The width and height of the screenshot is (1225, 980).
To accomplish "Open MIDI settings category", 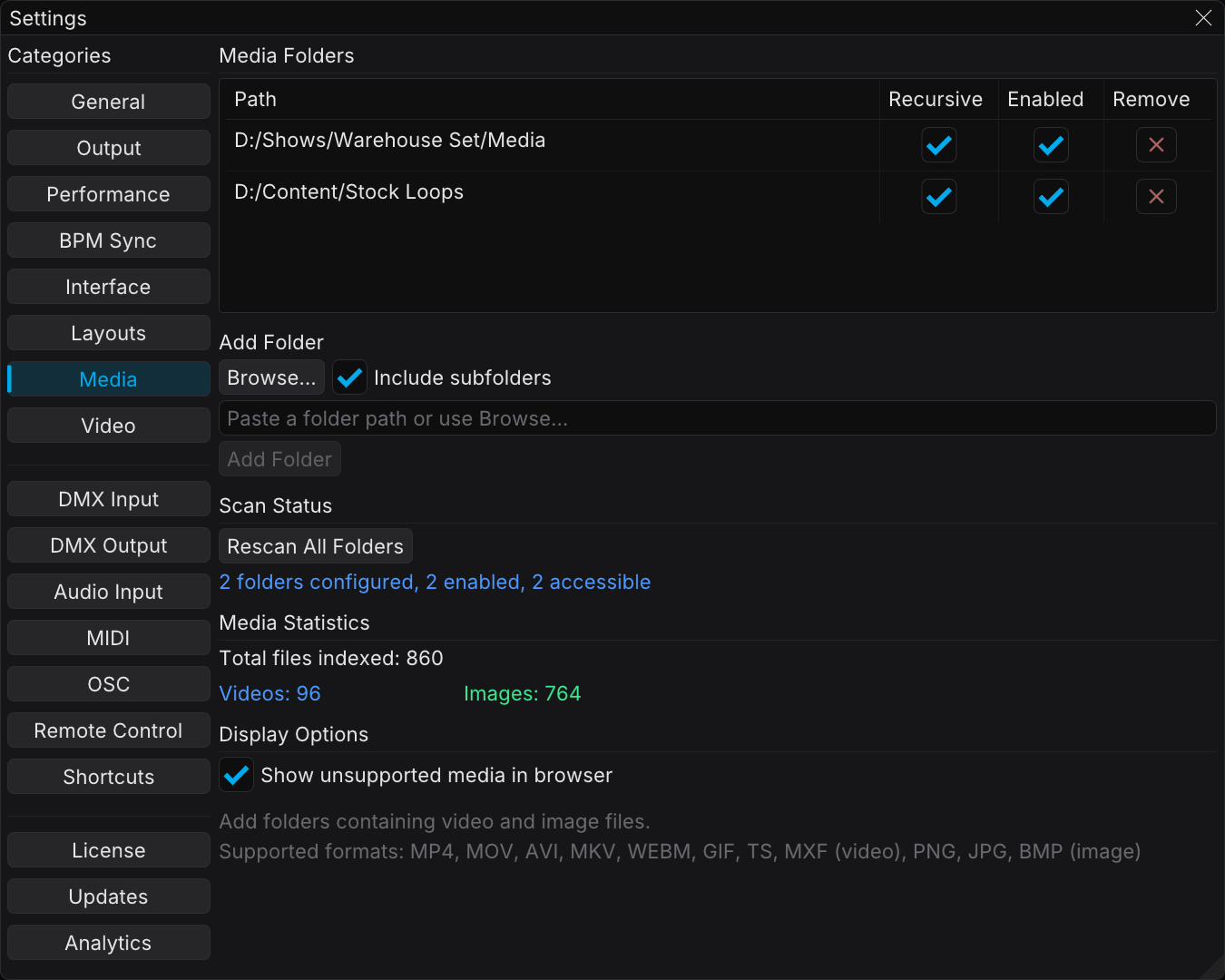I will click(109, 638).
